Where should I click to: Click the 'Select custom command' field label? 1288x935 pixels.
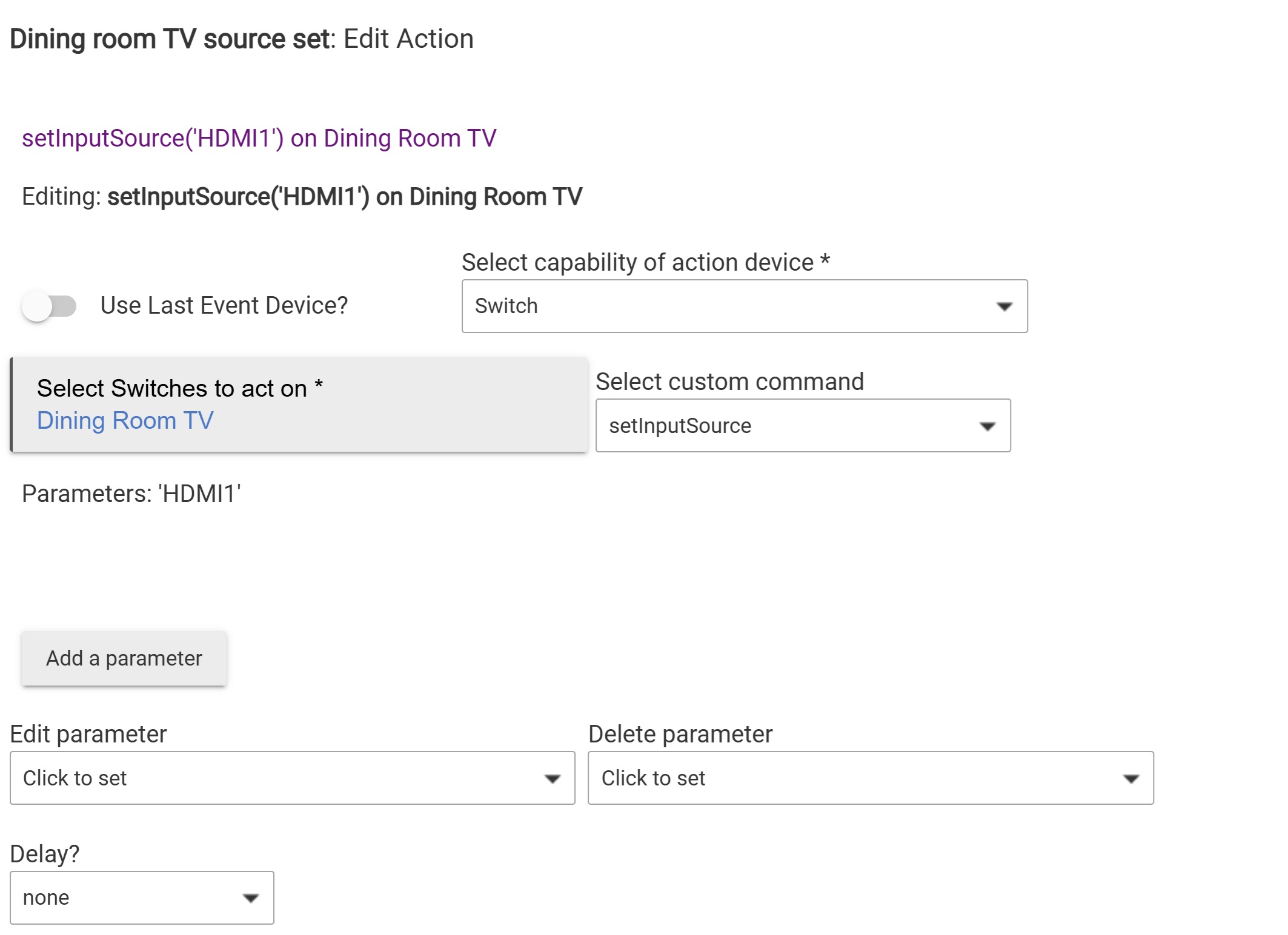tap(729, 382)
